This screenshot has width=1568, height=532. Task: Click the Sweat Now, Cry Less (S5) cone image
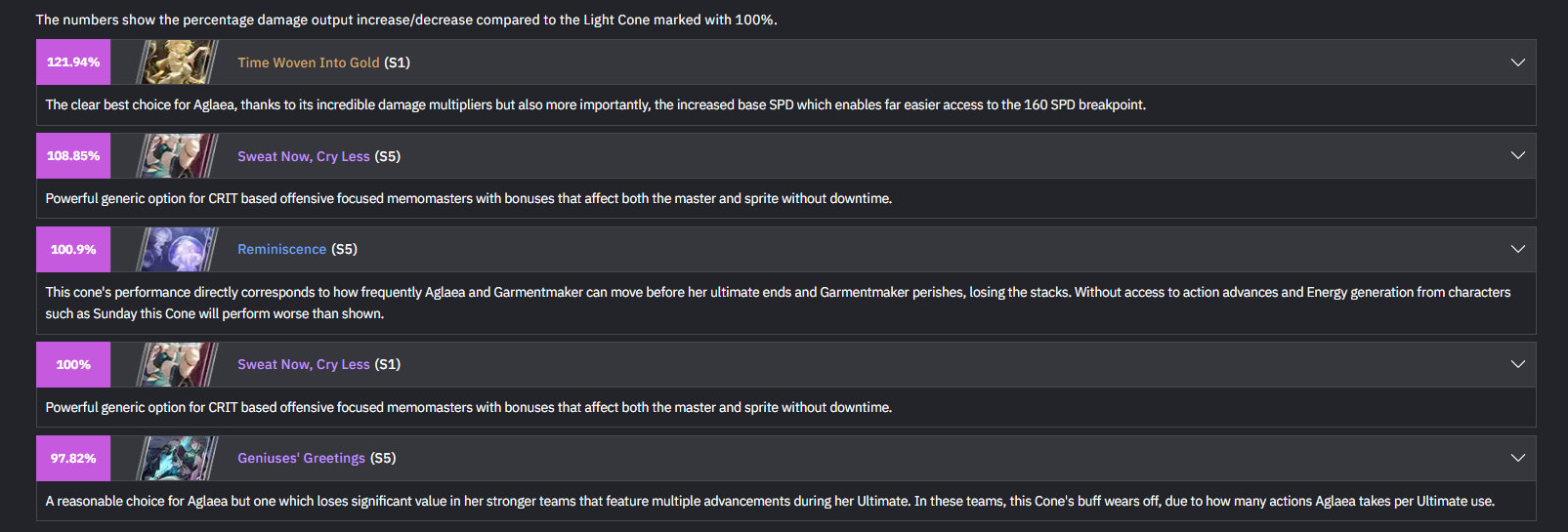tap(176, 156)
